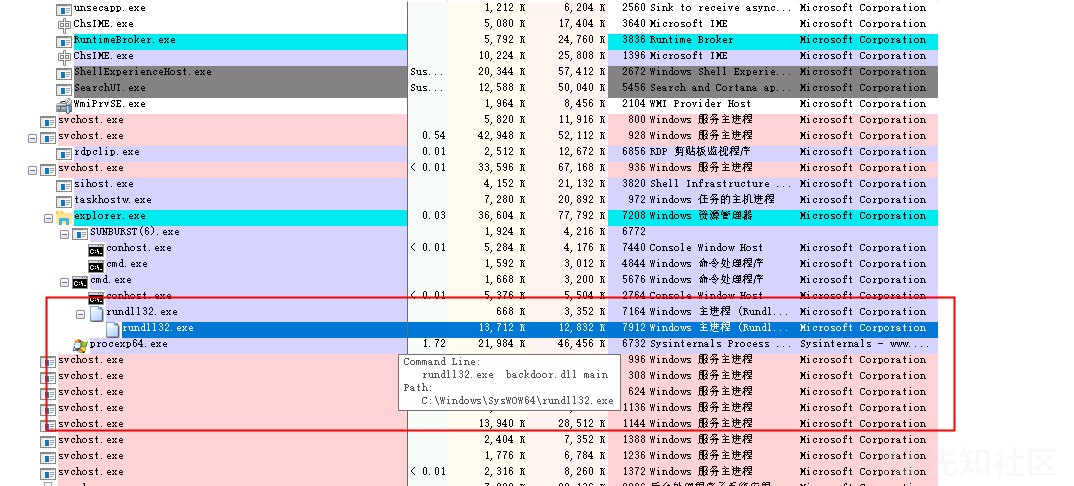Select the highlighted rundll32.exe name, PID 7912

coord(158,328)
